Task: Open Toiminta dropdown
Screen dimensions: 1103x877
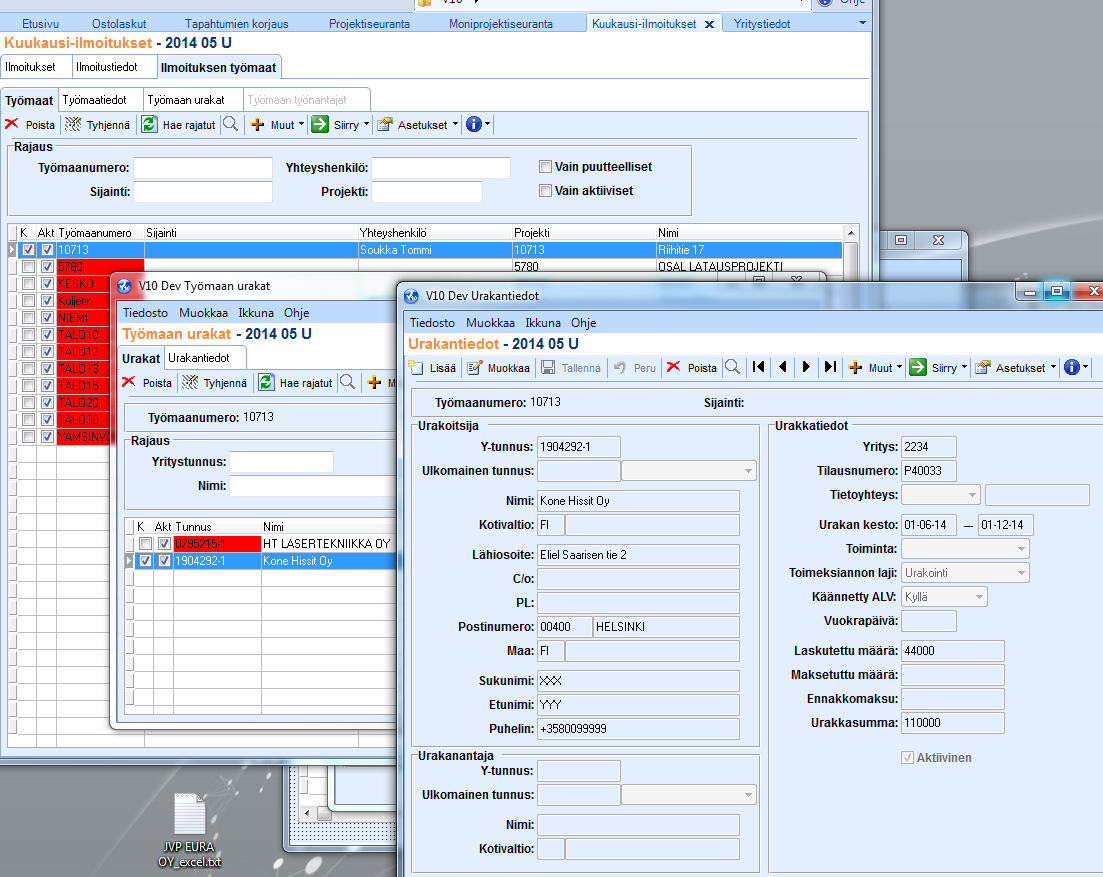Action: point(1021,549)
